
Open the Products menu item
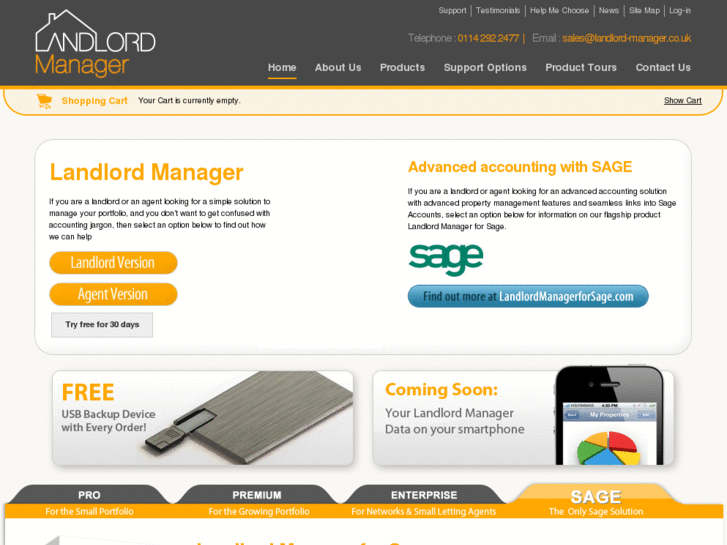point(402,68)
